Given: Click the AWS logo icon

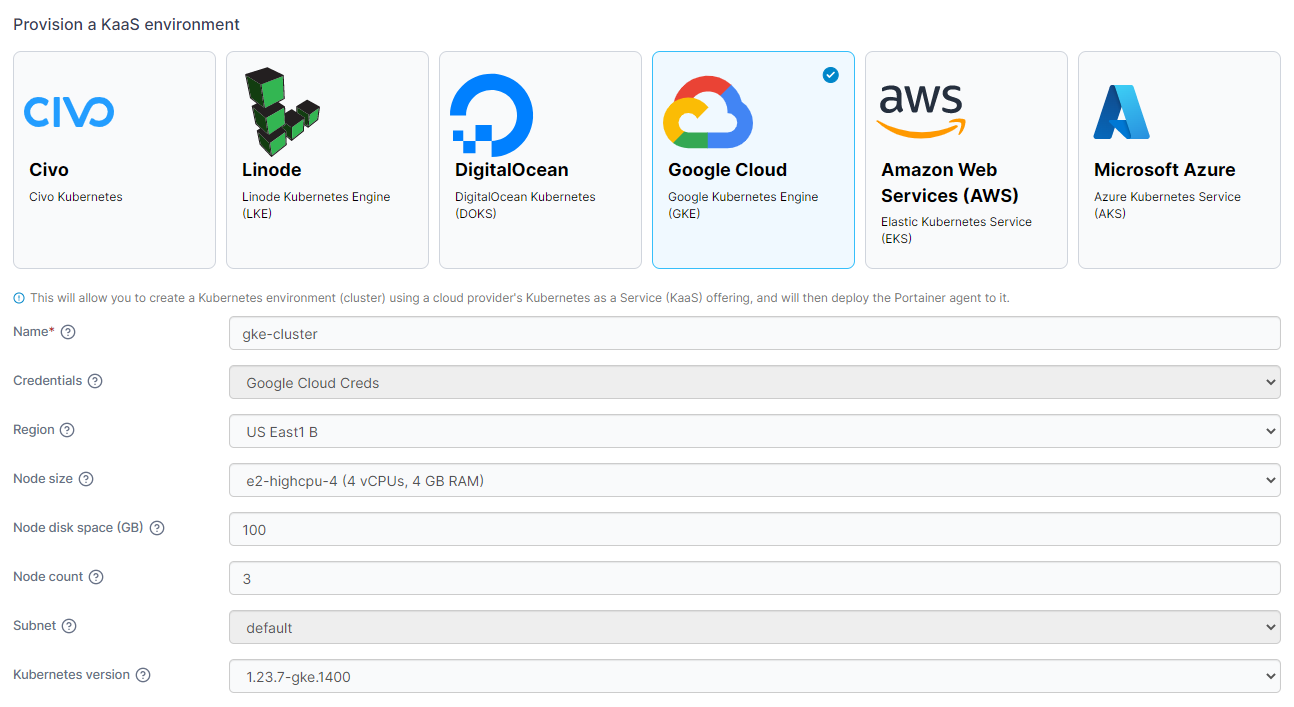Looking at the screenshot, I should click(x=919, y=110).
